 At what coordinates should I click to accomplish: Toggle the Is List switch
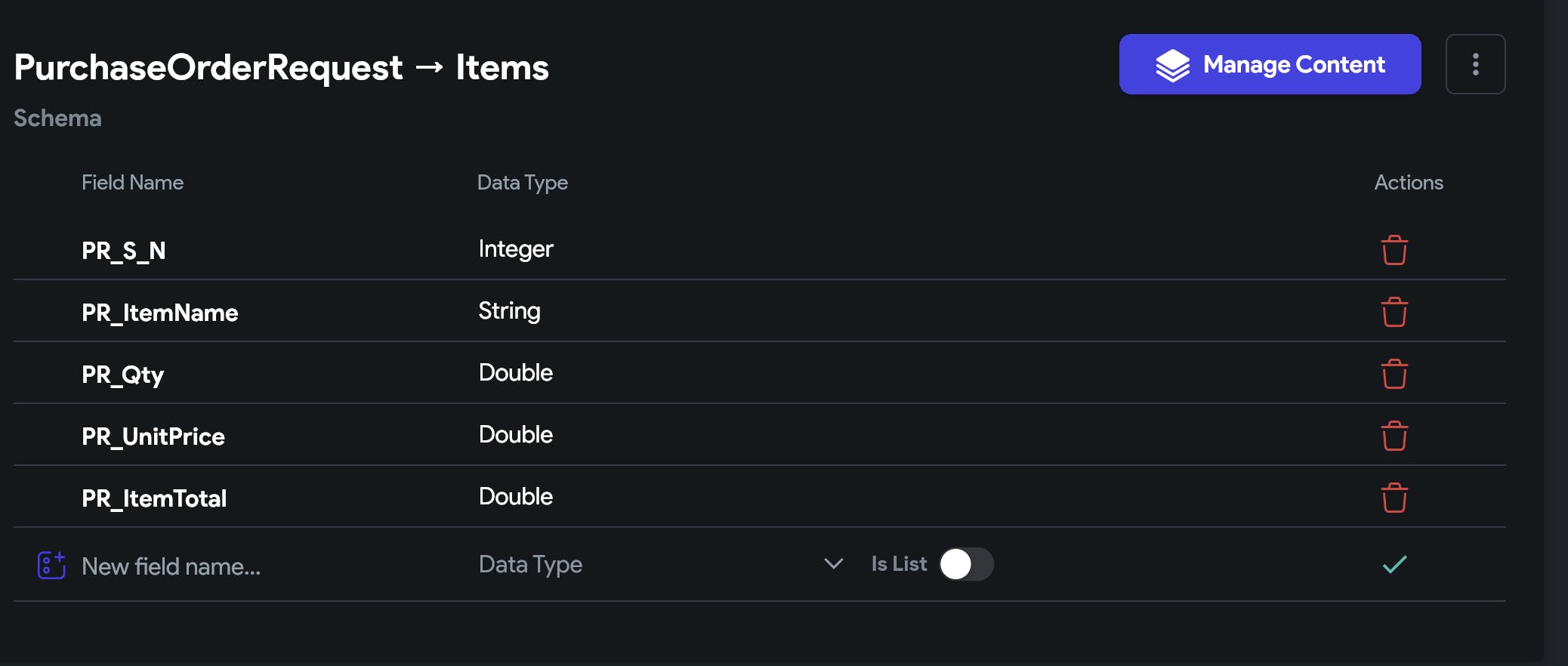pos(965,564)
